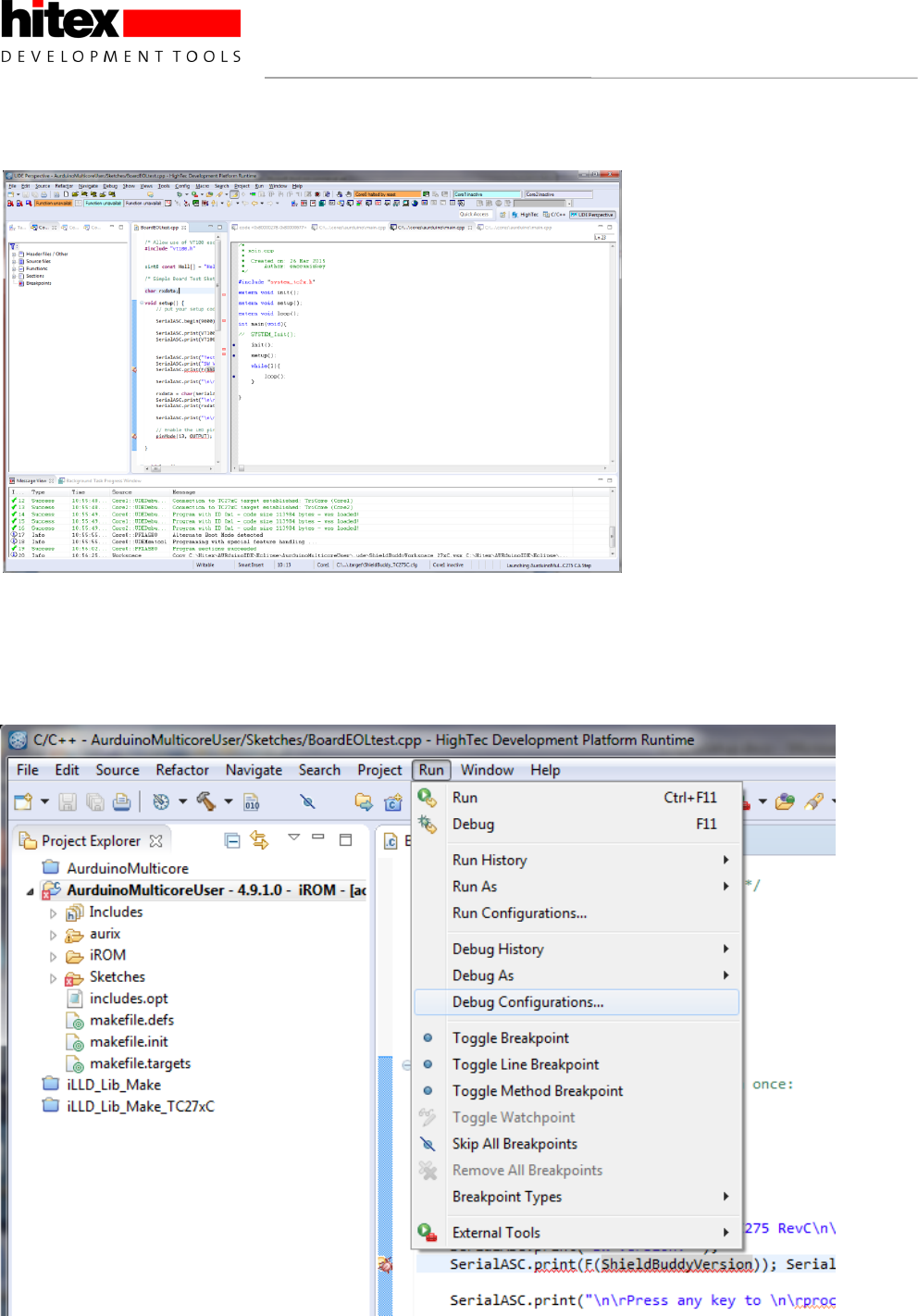
Task: Open Project Explorer view menu triangle
Action: [293, 838]
